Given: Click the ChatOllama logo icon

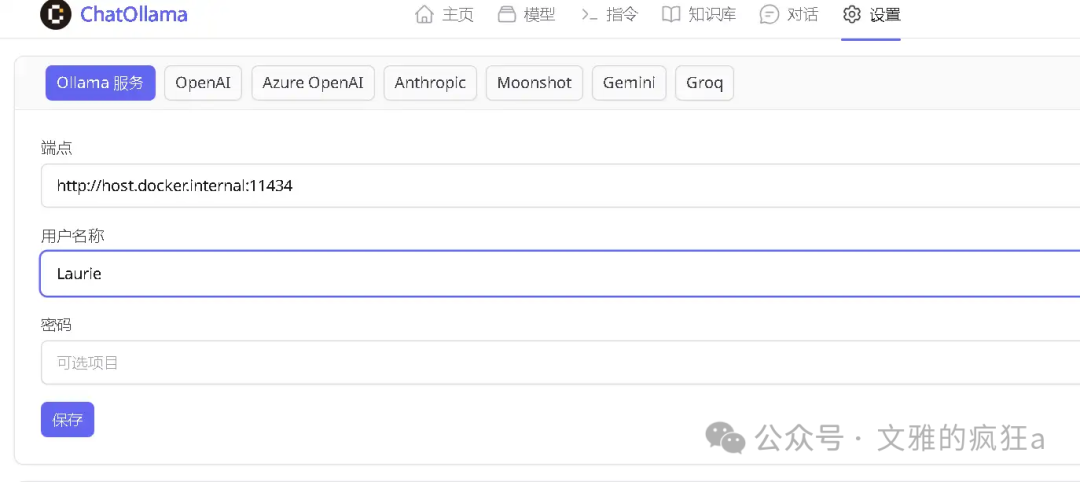Looking at the screenshot, I should pos(56,15).
